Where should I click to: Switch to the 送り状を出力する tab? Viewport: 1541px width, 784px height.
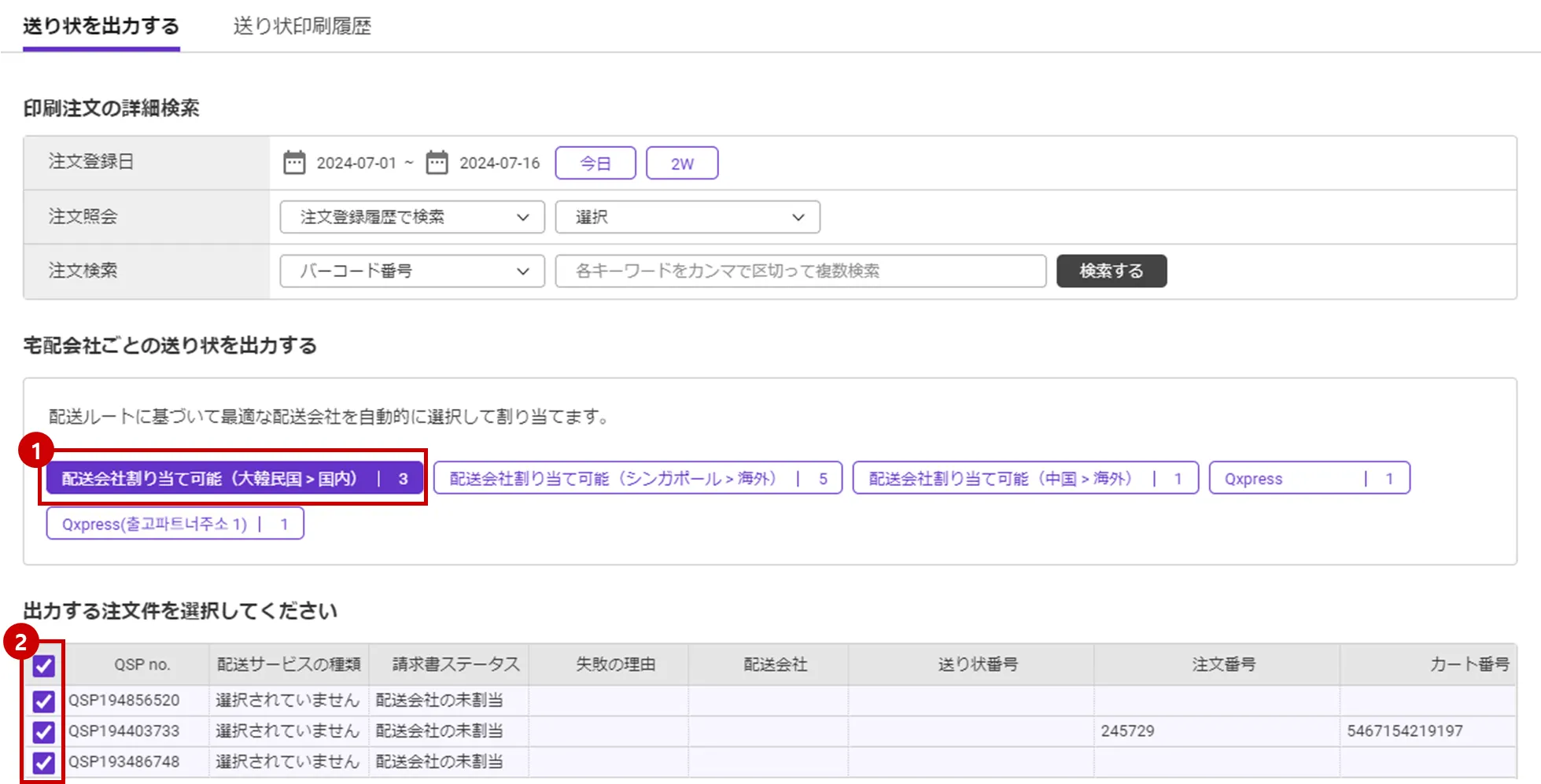pyautogui.click(x=101, y=26)
